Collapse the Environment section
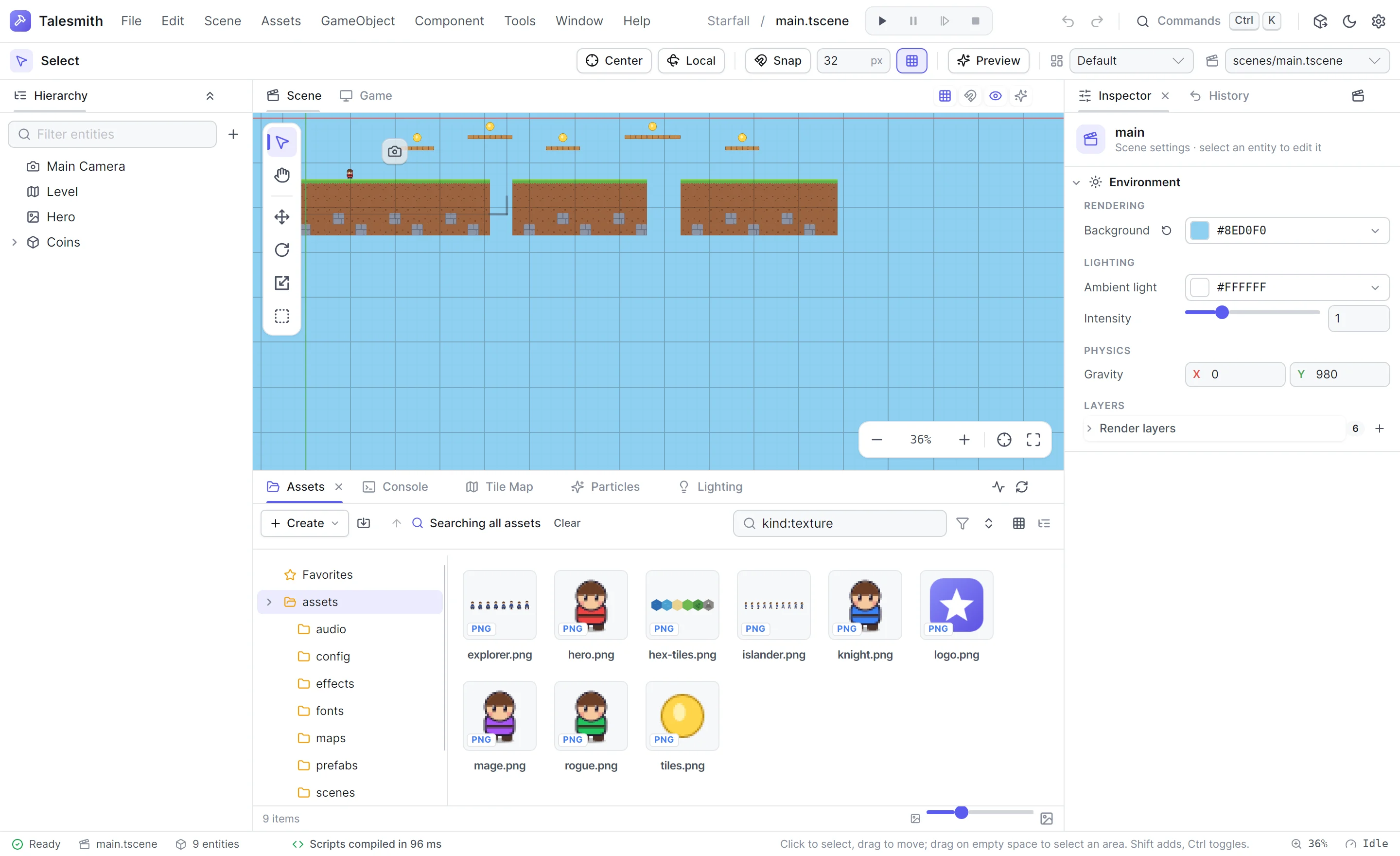Viewport: 1400px width, 856px height. [1076, 182]
